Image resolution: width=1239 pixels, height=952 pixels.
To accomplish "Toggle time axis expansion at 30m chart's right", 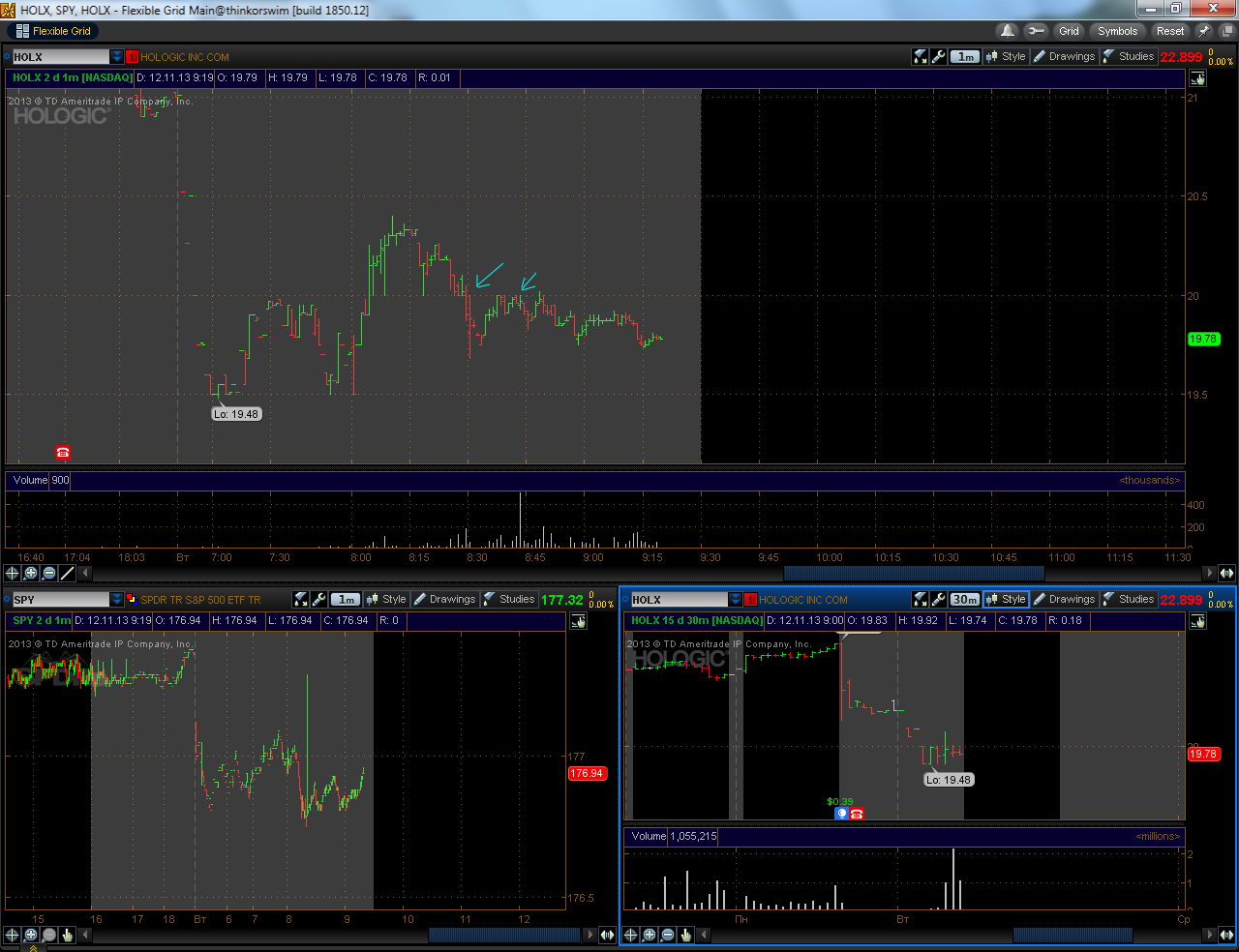I will pos(1226,935).
